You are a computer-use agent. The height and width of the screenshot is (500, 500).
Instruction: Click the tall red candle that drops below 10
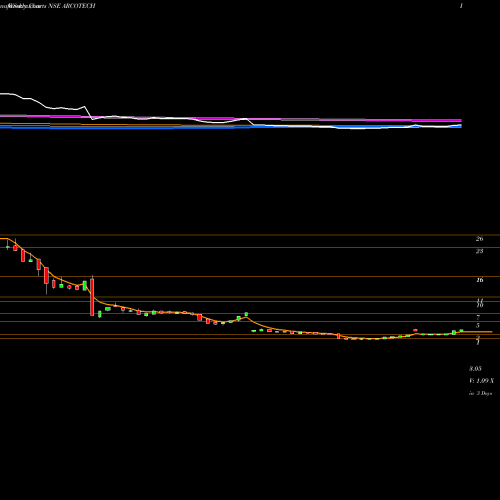coord(92,297)
